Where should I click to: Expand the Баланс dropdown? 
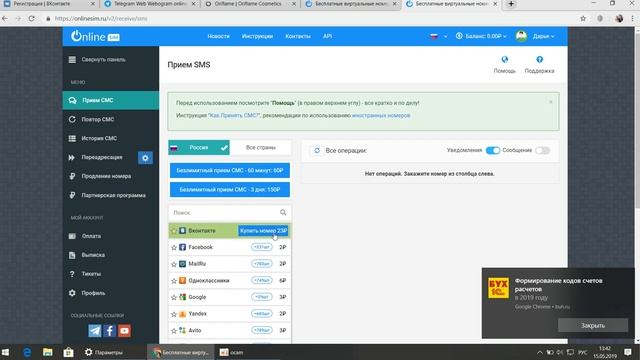481,36
